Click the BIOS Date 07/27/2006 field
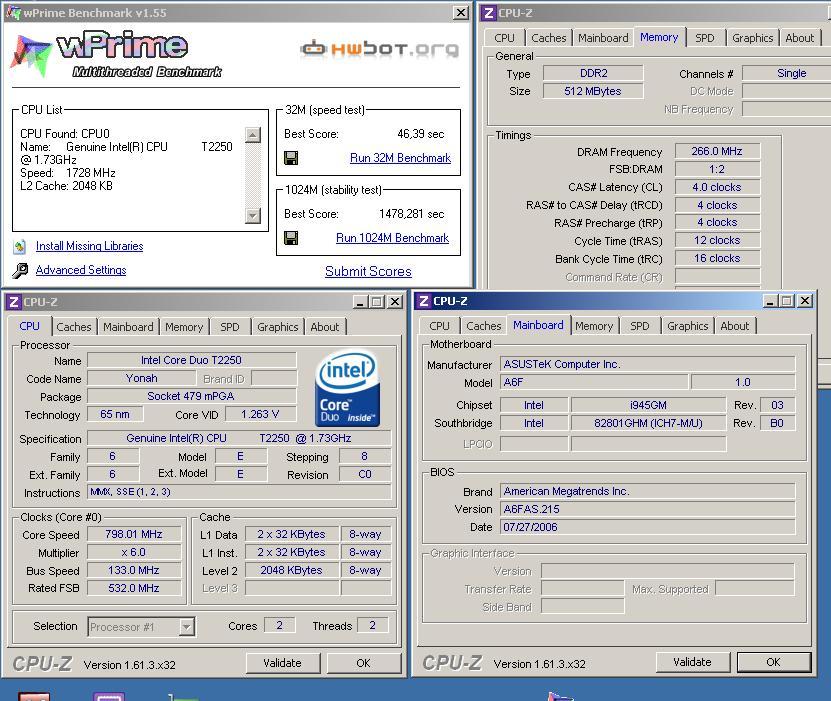831x701 pixels. (648, 527)
